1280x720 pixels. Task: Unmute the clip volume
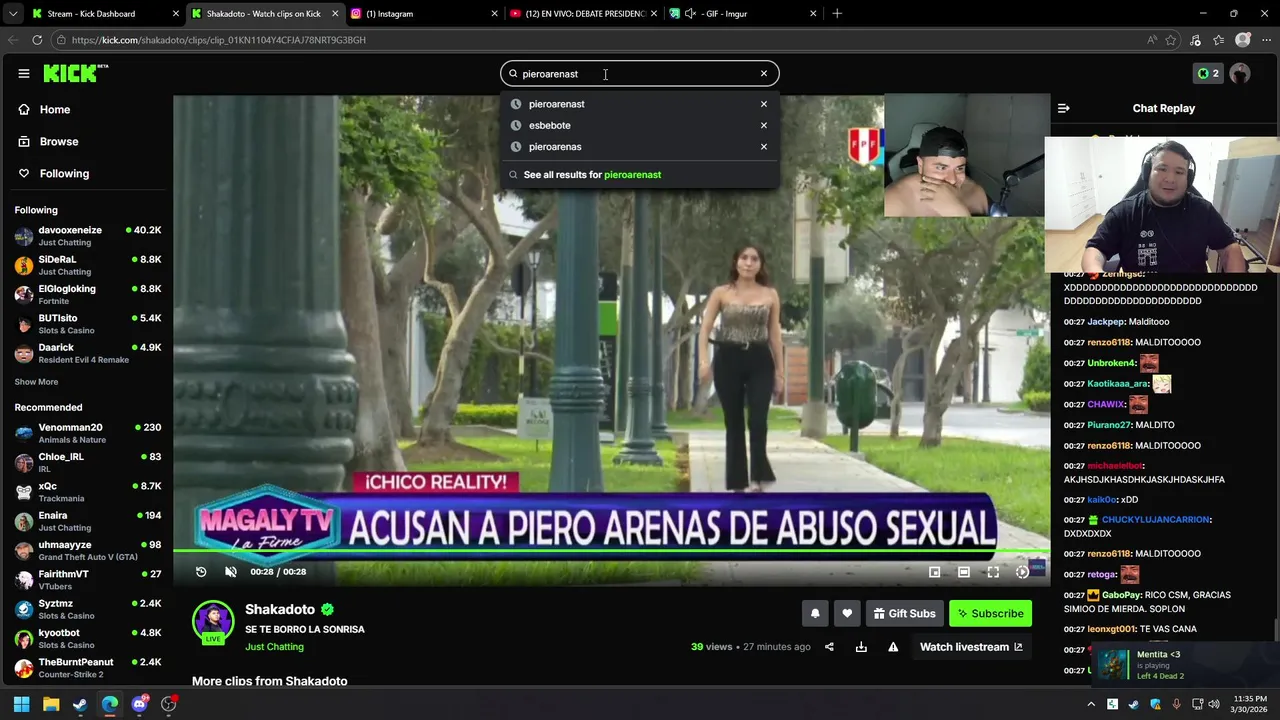pos(231,572)
